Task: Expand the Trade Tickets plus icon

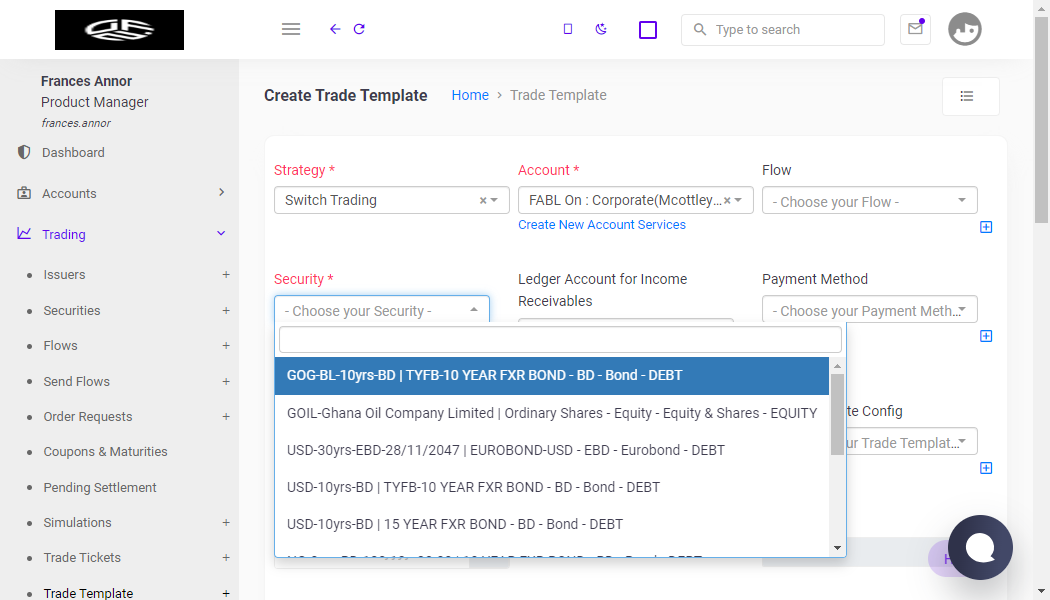Action: (x=226, y=558)
